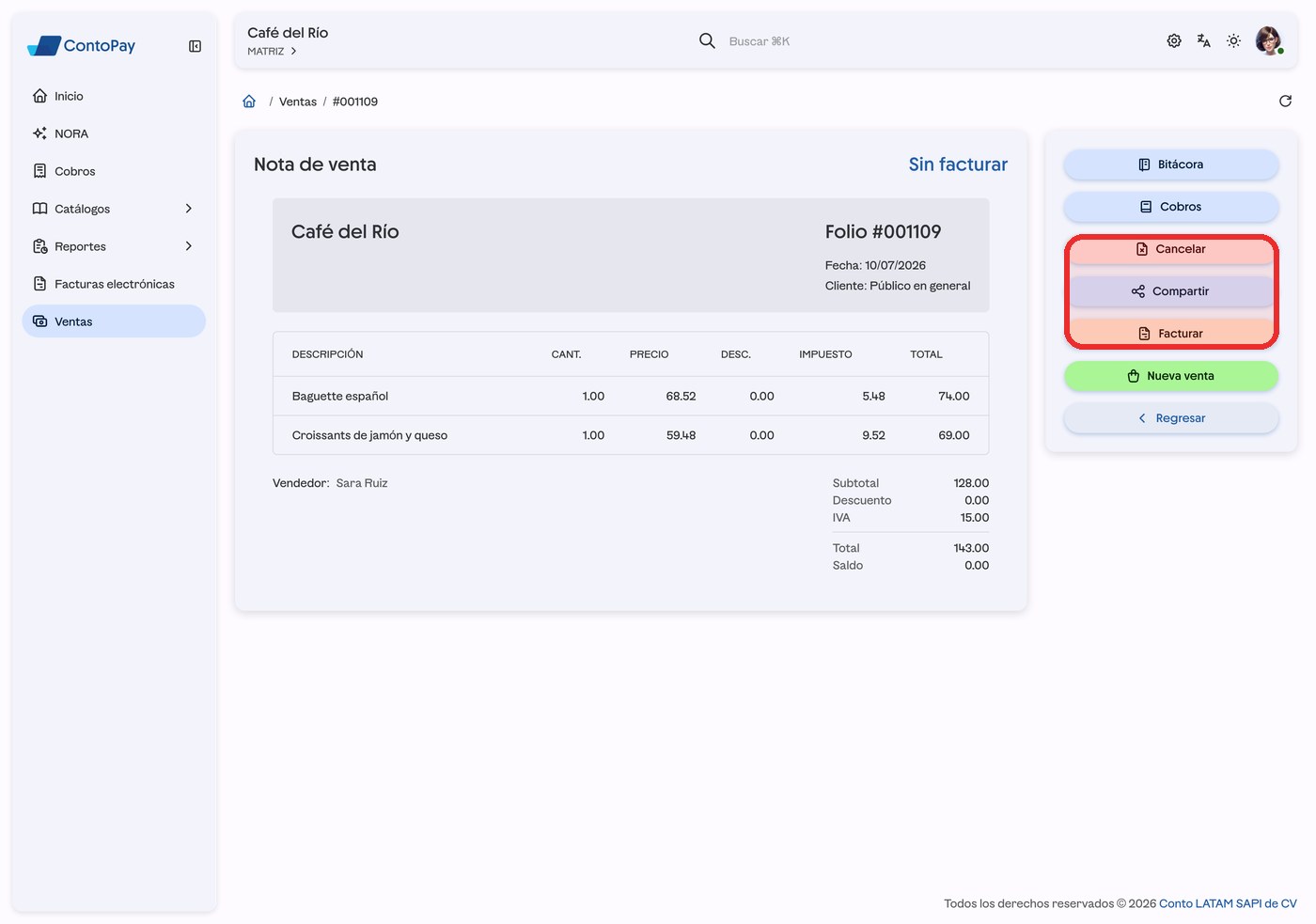Image resolution: width=1316 pixels, height=924 pixels.
Task: Click the Subtotal amount 128.00
Action: point(971,483)
